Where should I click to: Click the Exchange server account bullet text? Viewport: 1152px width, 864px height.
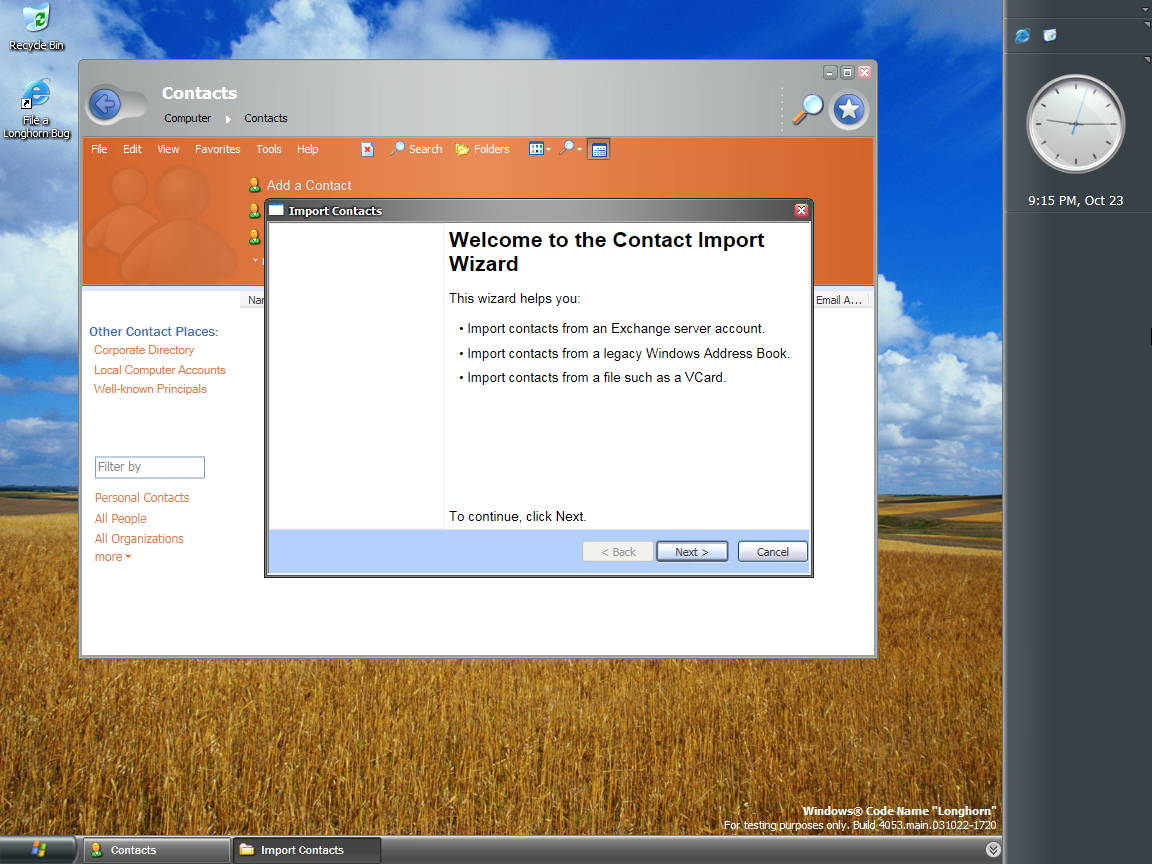click(616, 329)
